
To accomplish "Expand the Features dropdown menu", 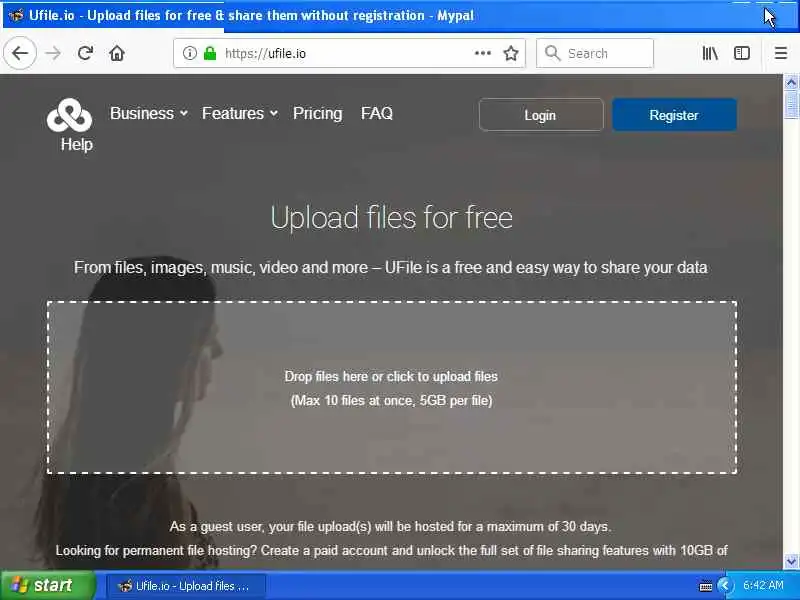I will coord(240,113).
